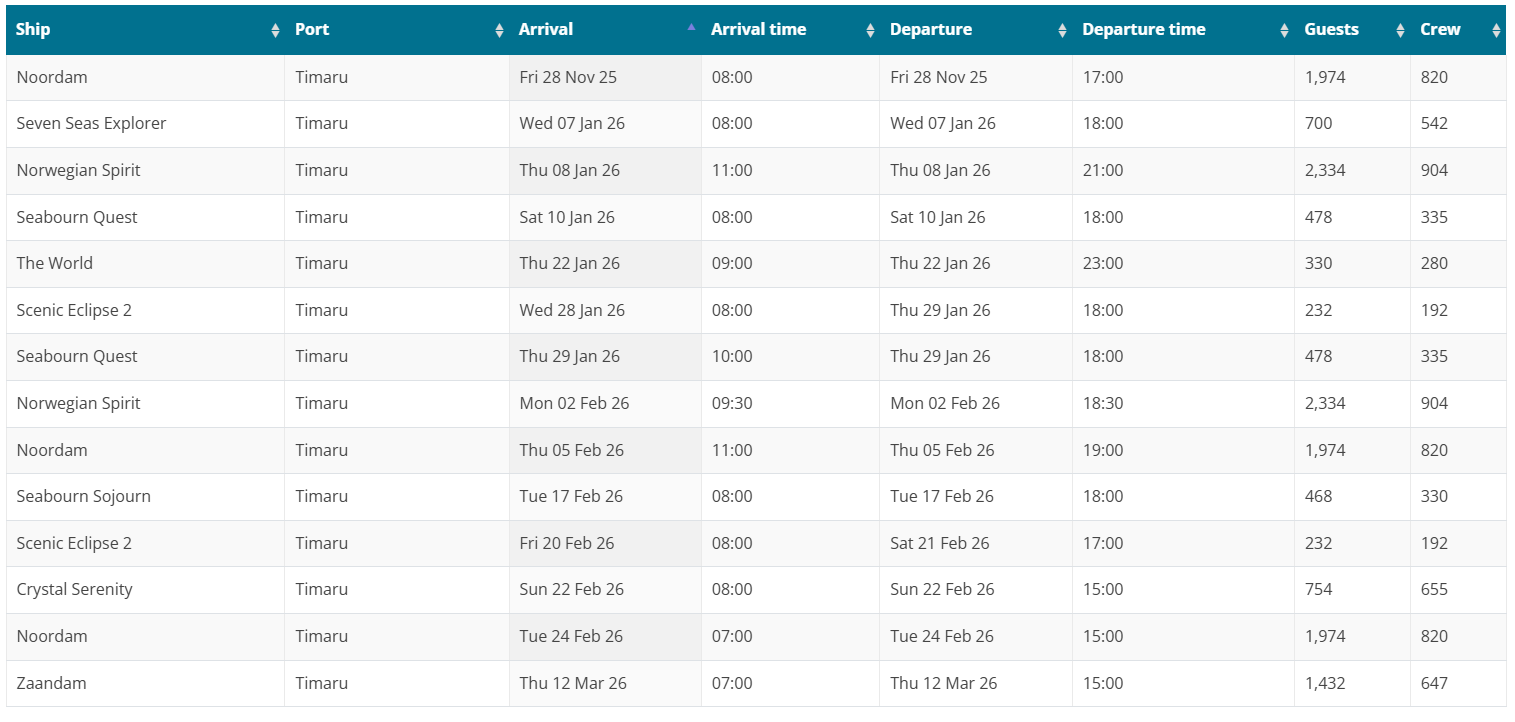Click The World ship cell

click(x=54, y=264)
